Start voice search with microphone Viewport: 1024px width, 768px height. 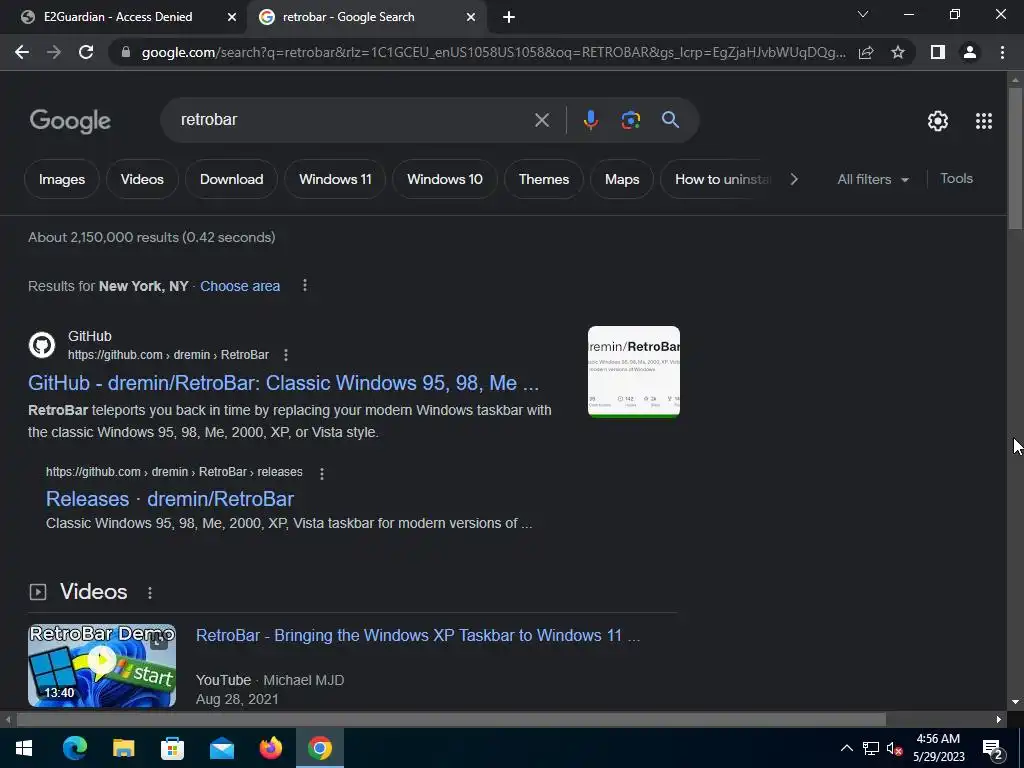tap(590, 120)
